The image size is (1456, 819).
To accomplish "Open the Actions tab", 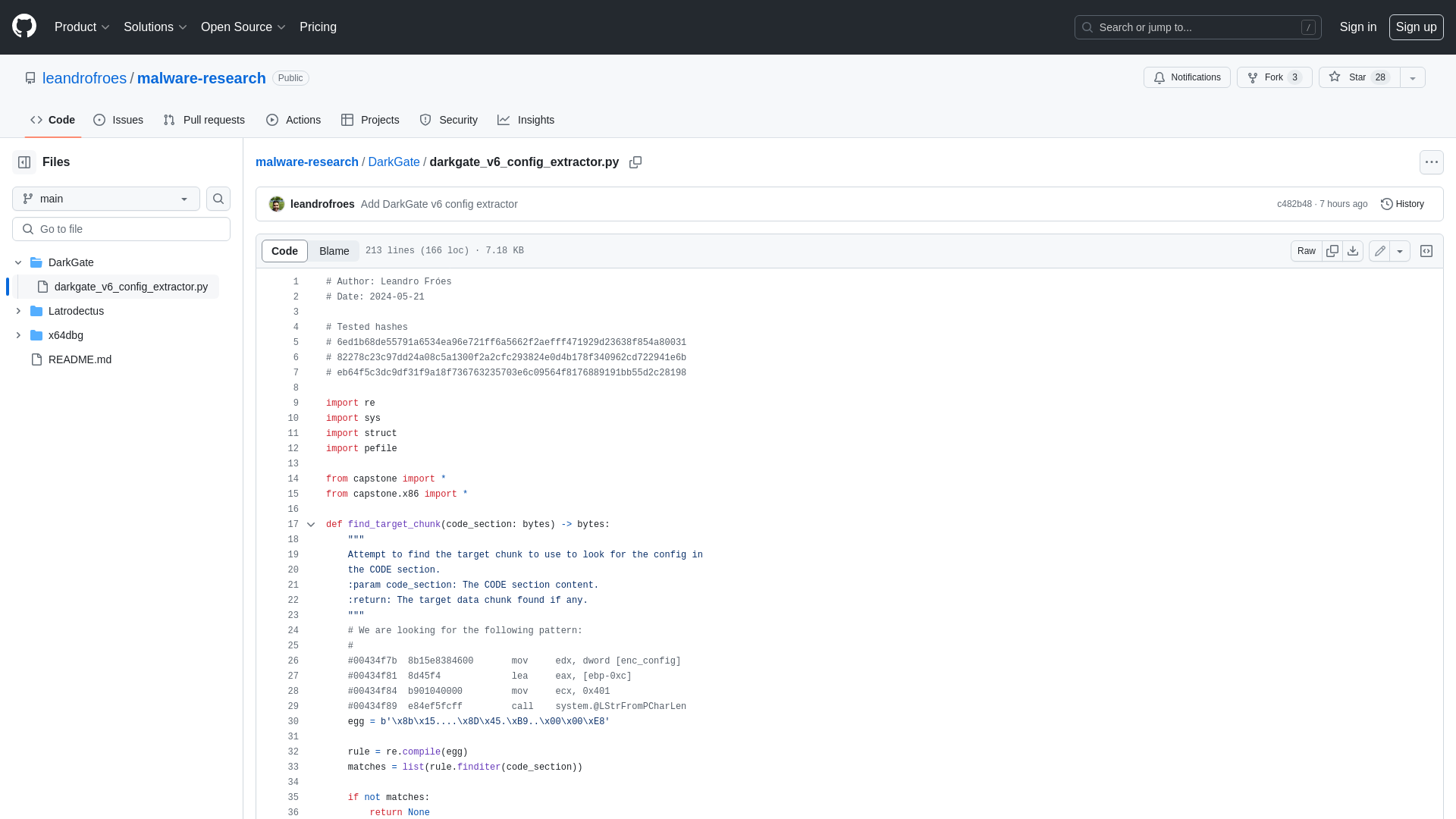I will coord(293,120).
